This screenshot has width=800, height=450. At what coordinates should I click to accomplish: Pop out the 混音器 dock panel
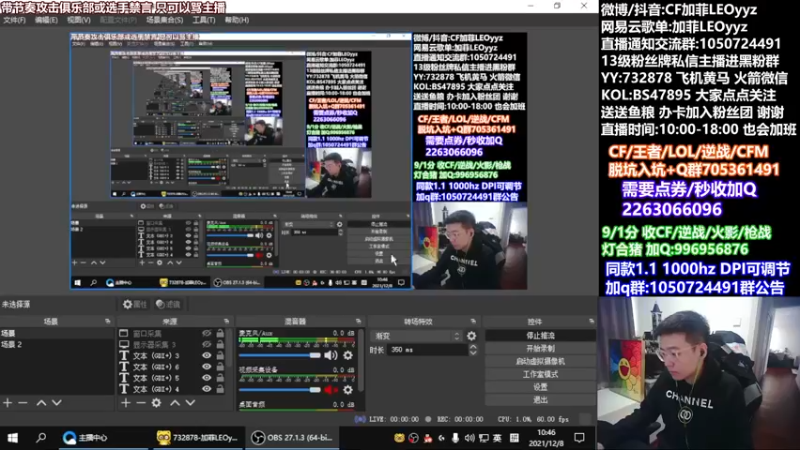(358, 321)
